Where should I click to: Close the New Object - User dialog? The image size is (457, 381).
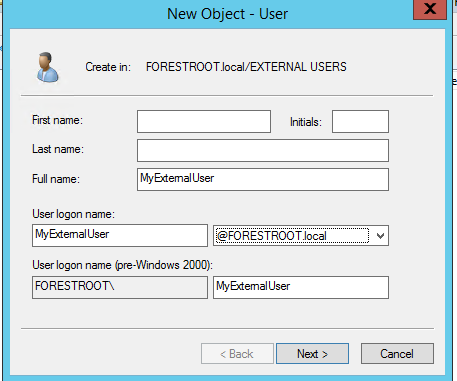pos(430,9)
